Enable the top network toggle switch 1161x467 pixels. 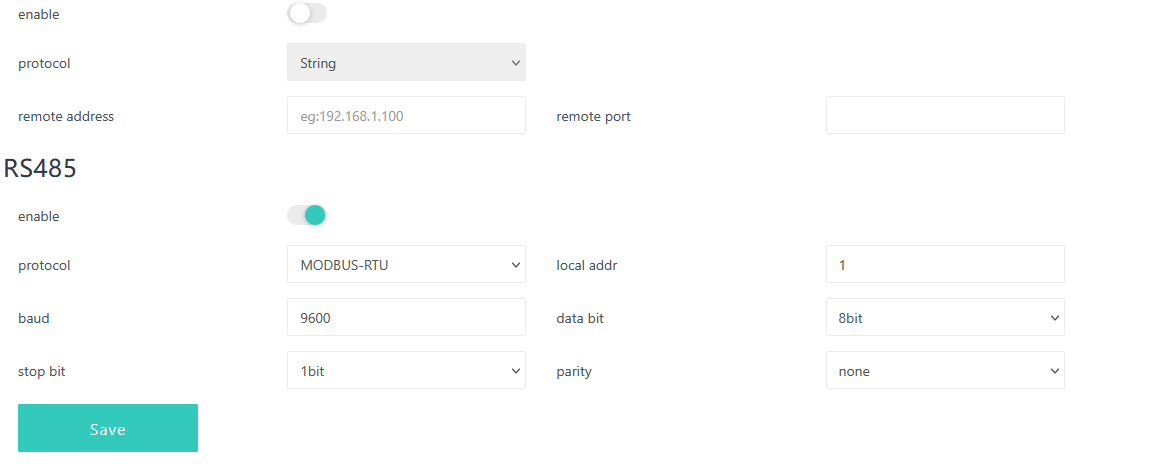coord(307,13)
